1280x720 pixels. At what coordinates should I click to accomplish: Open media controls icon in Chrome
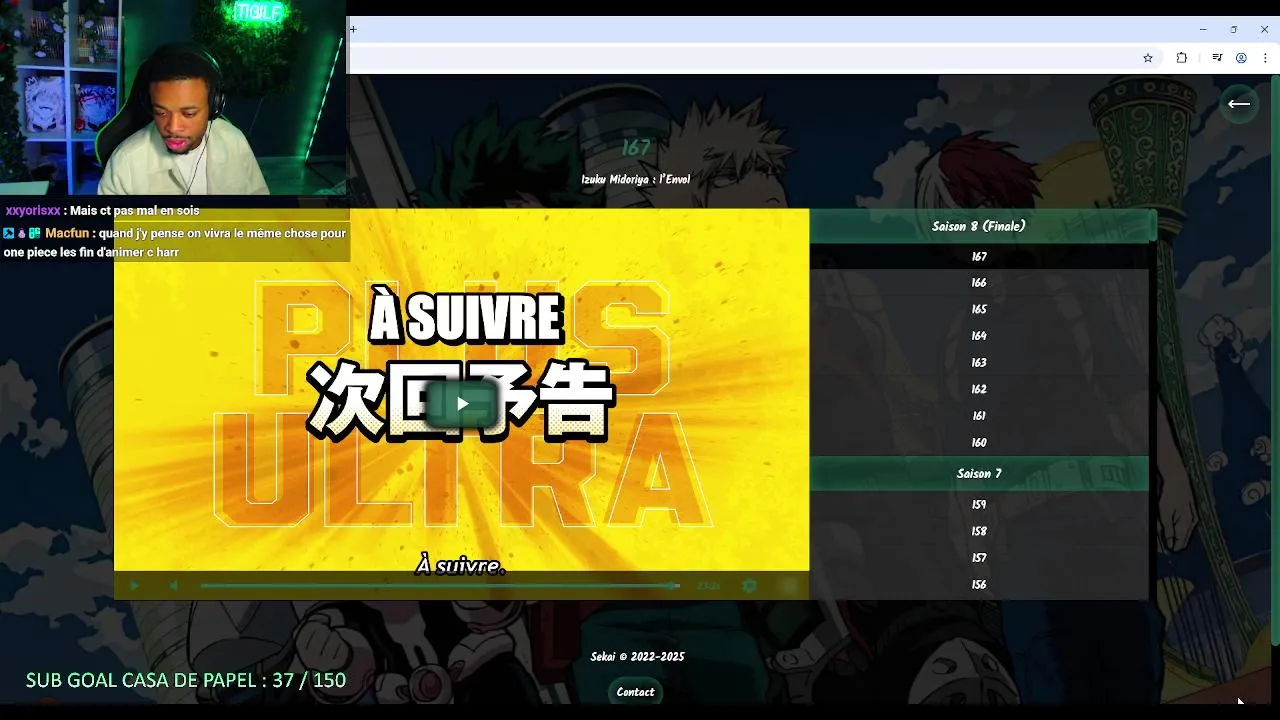click(1217, 58)
